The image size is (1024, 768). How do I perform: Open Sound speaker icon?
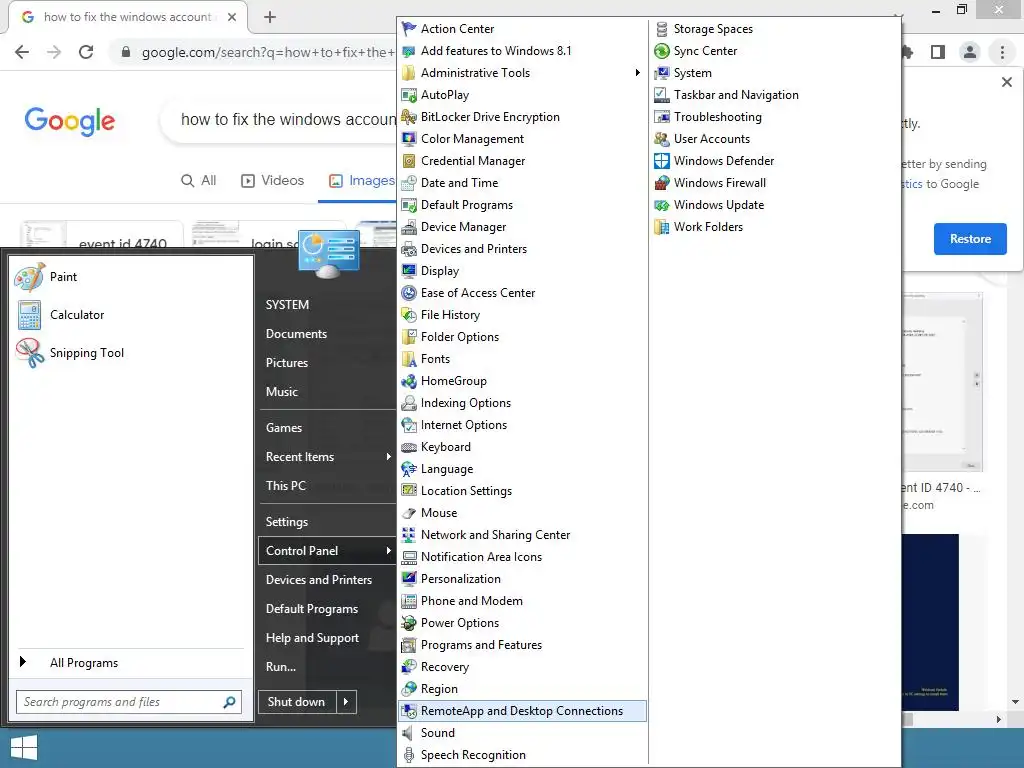click(x=409, y=733)
